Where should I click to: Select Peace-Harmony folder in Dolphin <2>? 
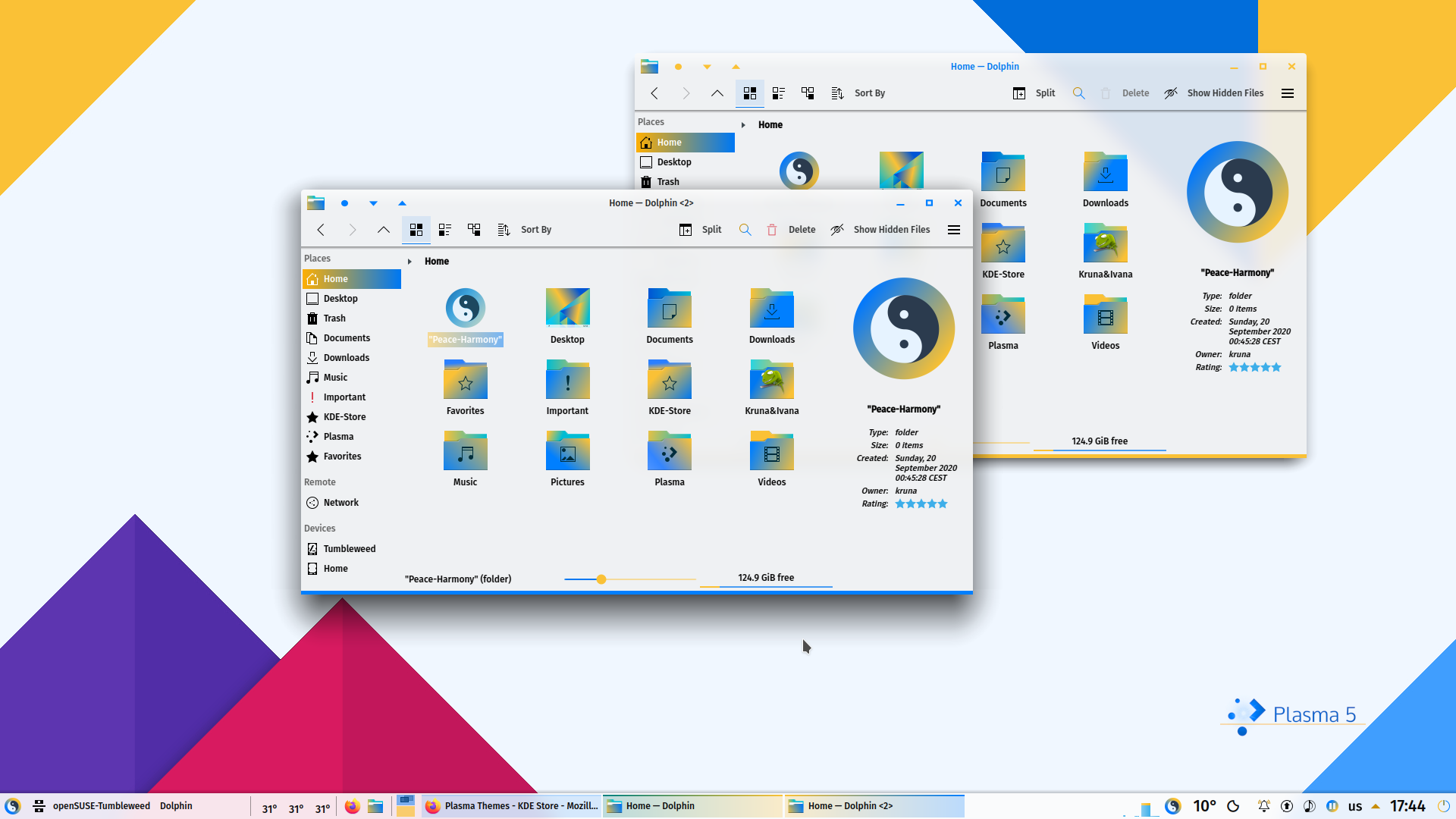[x=466, y=317]
